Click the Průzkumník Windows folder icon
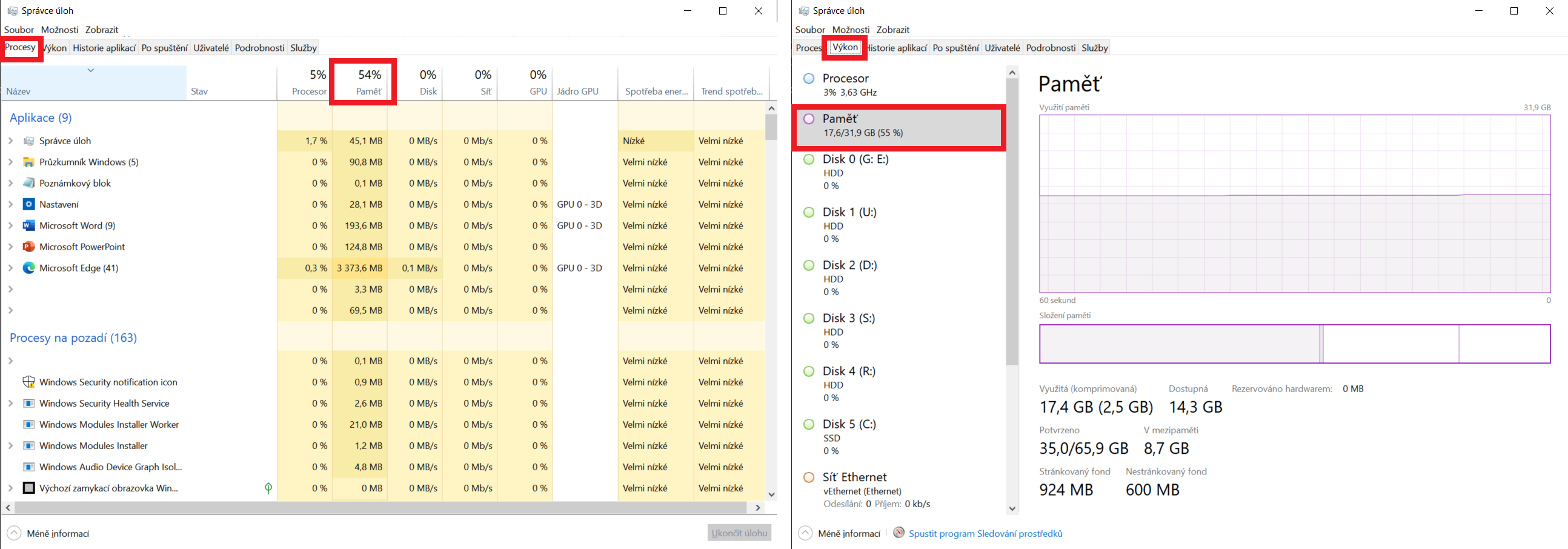1568x549 pixels. (28, 162)
